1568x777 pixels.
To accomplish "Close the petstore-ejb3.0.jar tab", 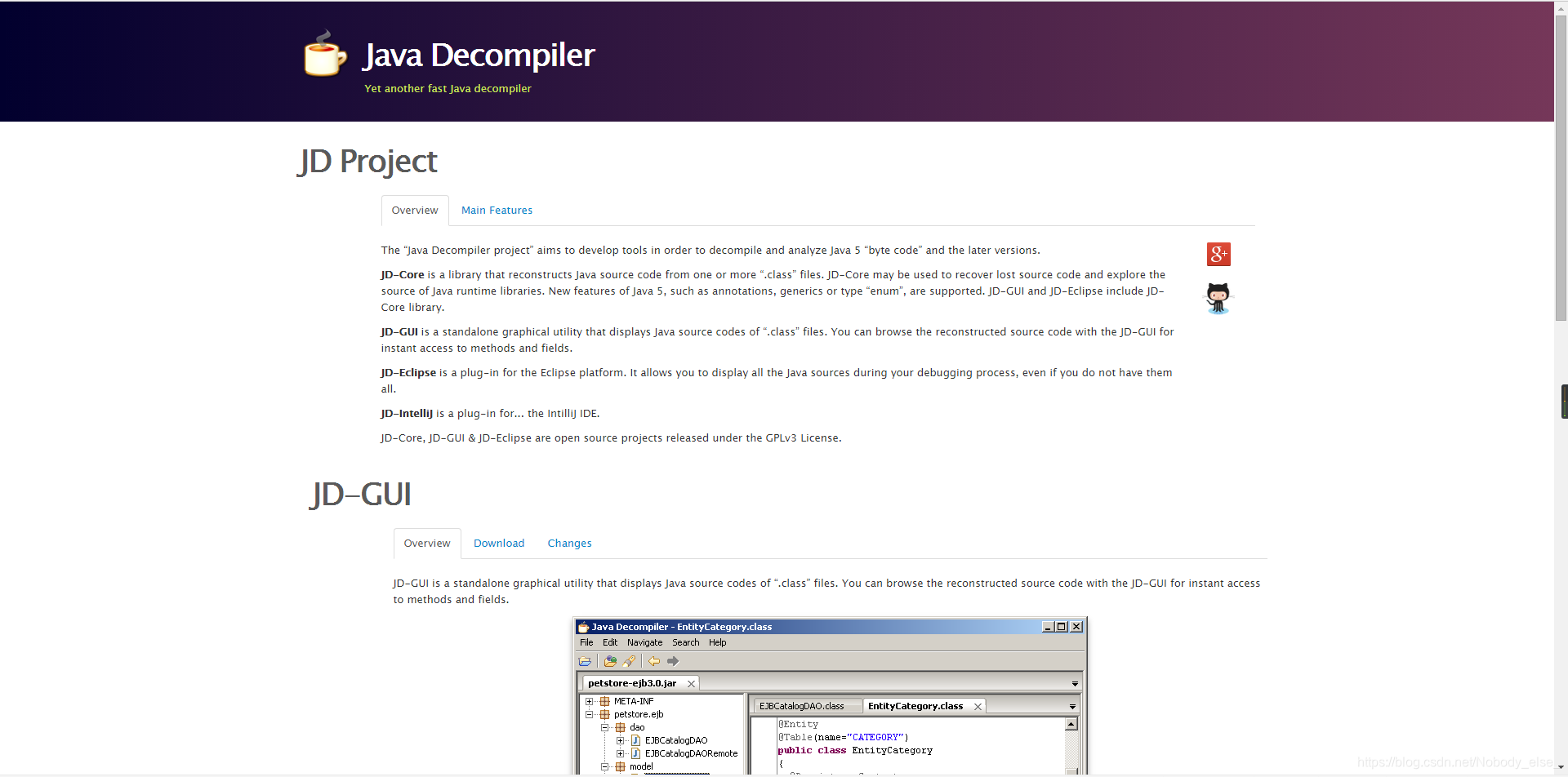I will (691, 684).
